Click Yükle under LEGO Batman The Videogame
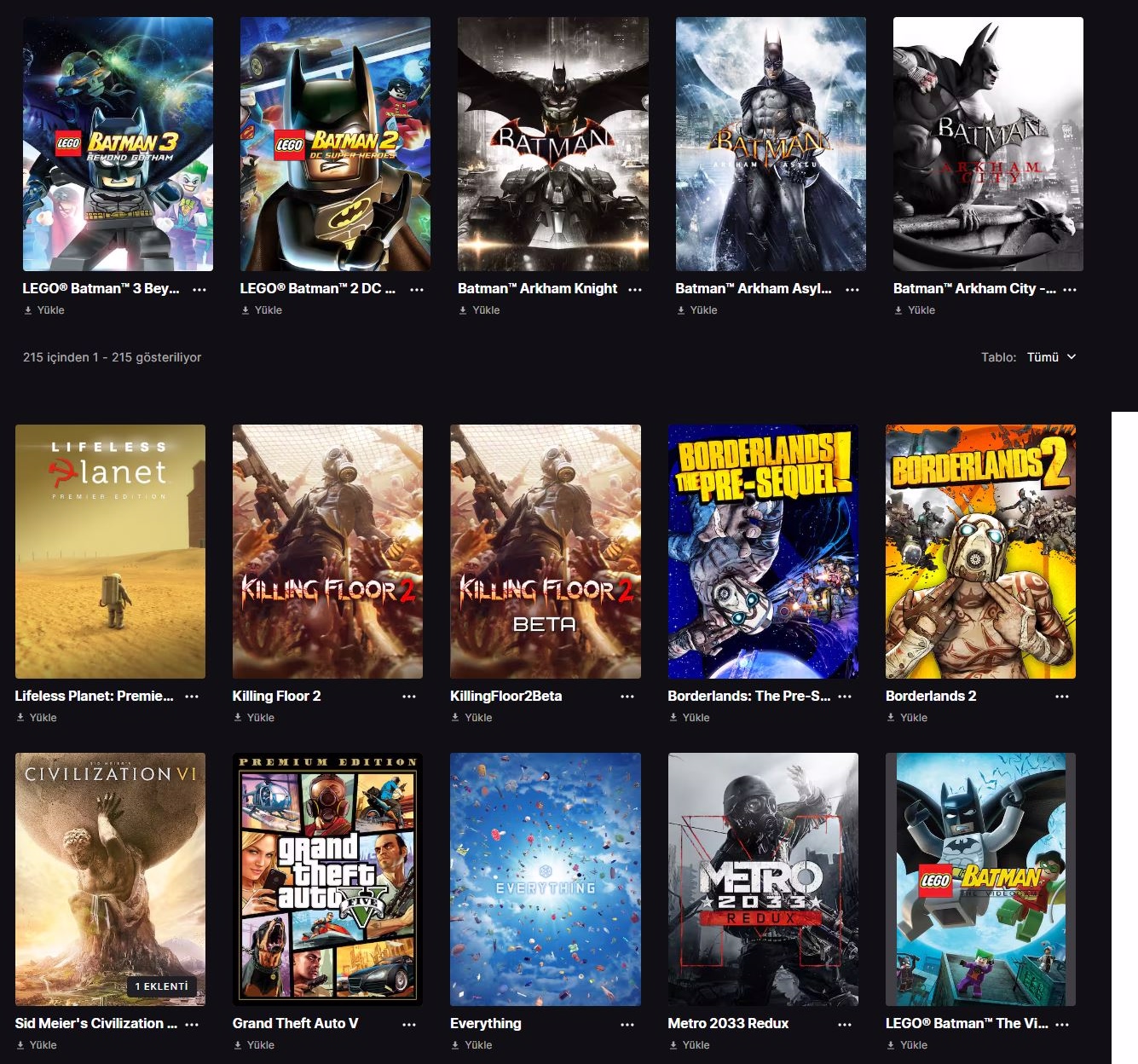1138x1064 pixels. tap(907, 1045)
